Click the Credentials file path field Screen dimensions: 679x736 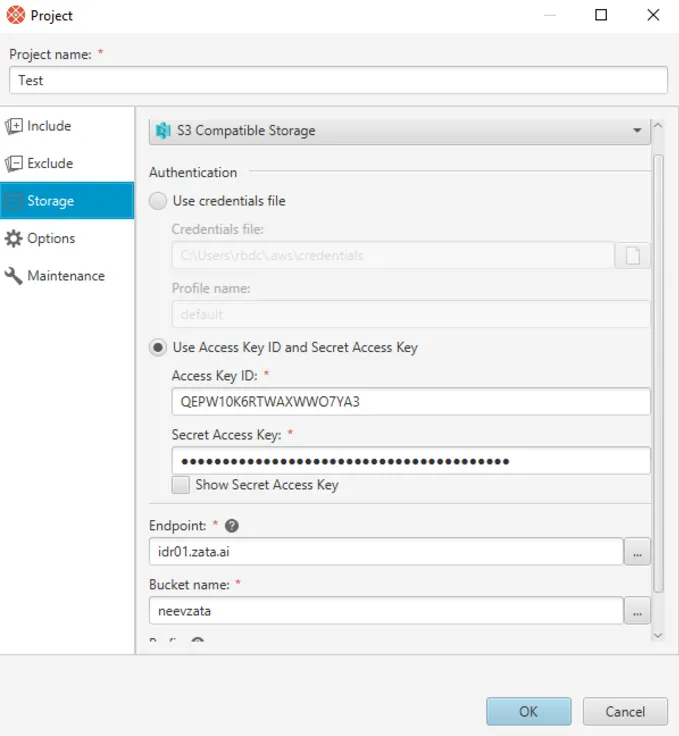[393, 255]
